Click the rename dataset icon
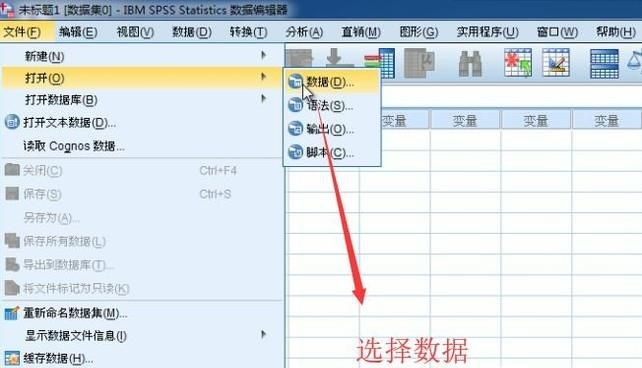Image resolution: width=642 pixels, height=368 pixels. click(11, 313)
